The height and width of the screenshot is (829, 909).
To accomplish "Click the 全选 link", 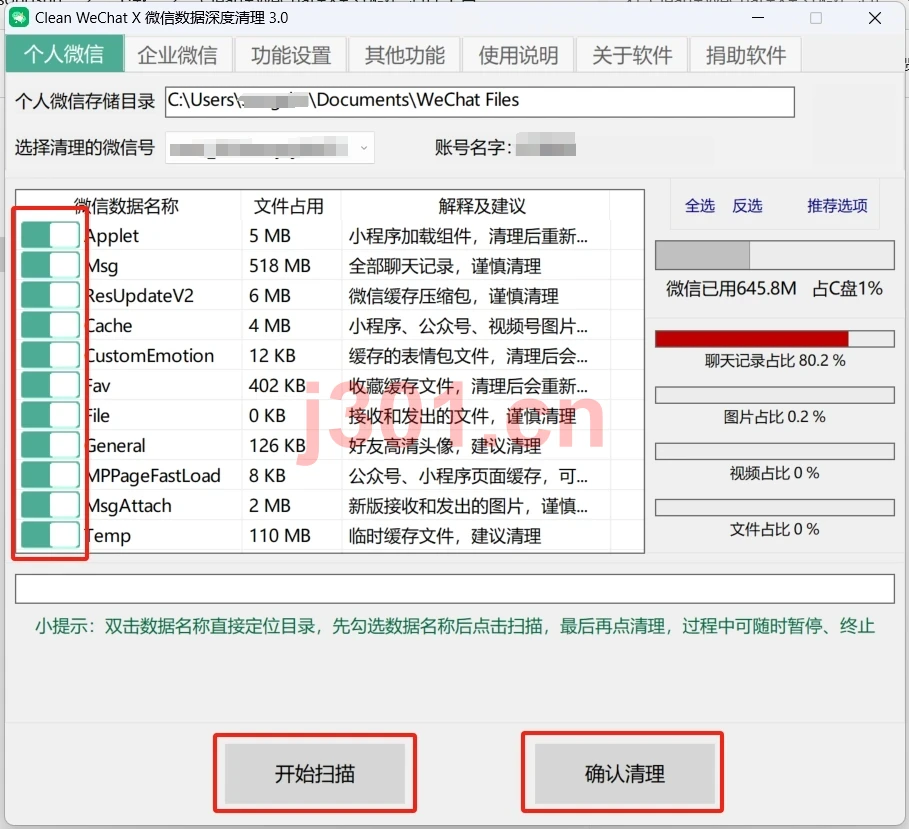I will 700,206.
